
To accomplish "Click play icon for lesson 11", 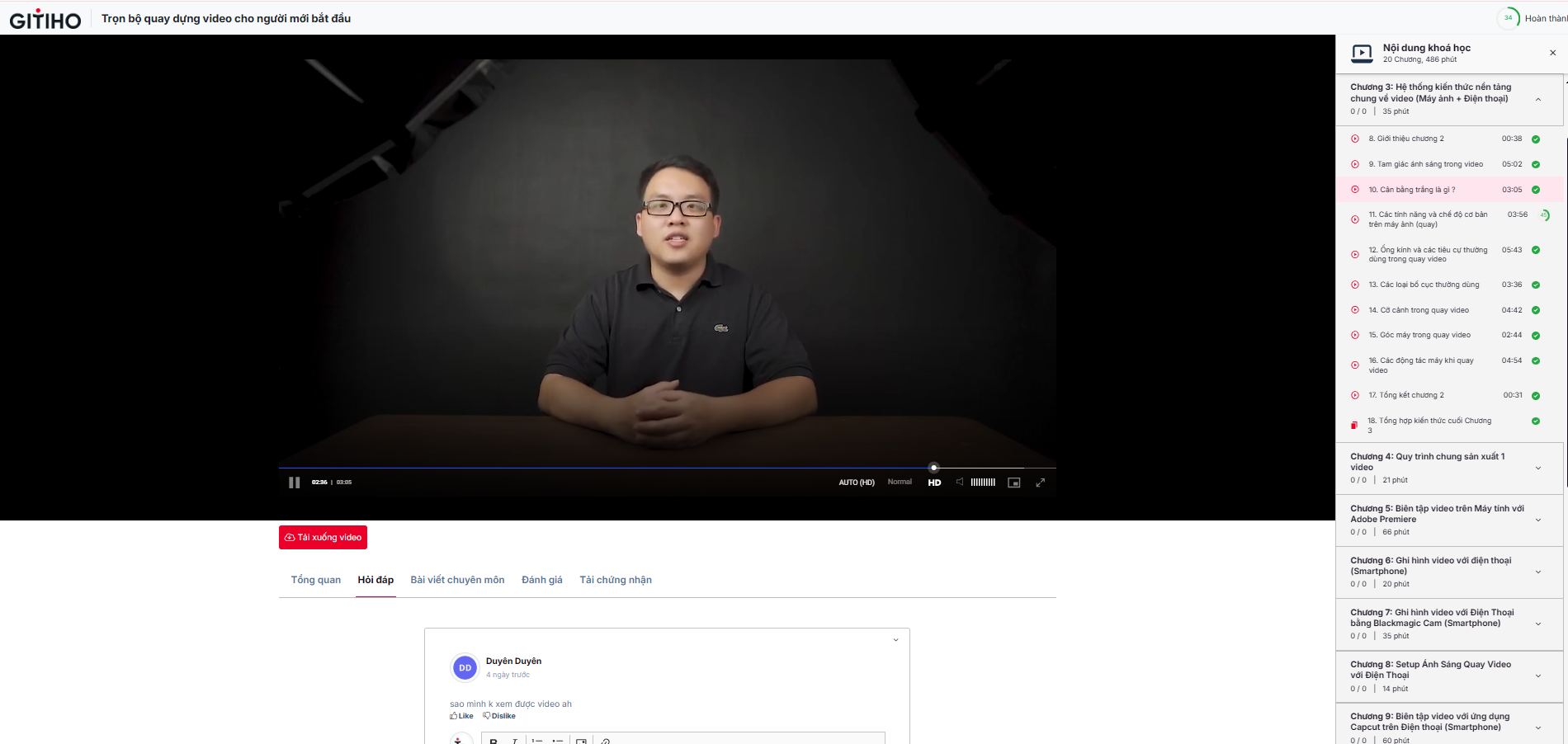I will point(1355,219).
